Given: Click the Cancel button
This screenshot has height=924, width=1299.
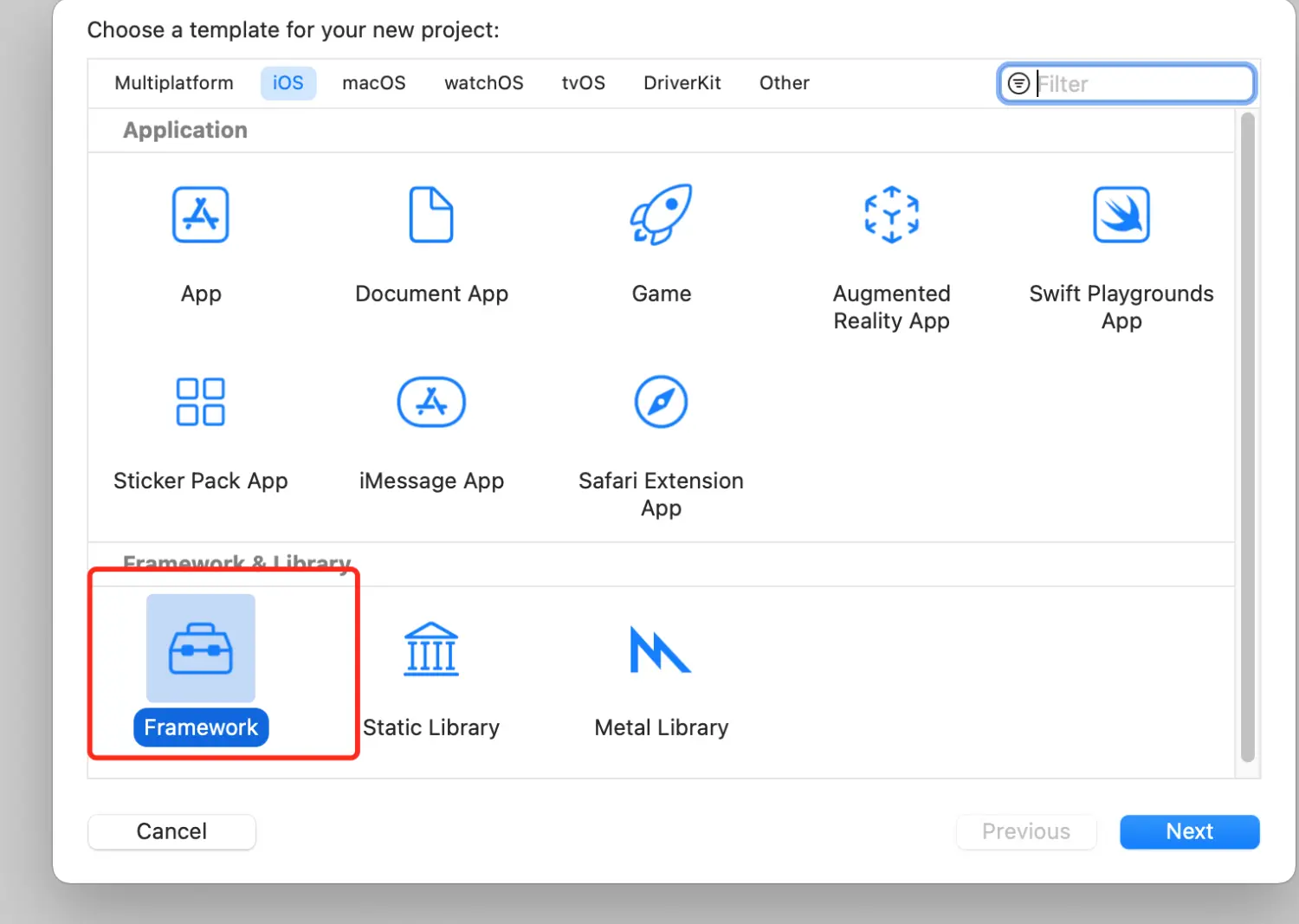Looking at the screenshot, I should [171, 831].
